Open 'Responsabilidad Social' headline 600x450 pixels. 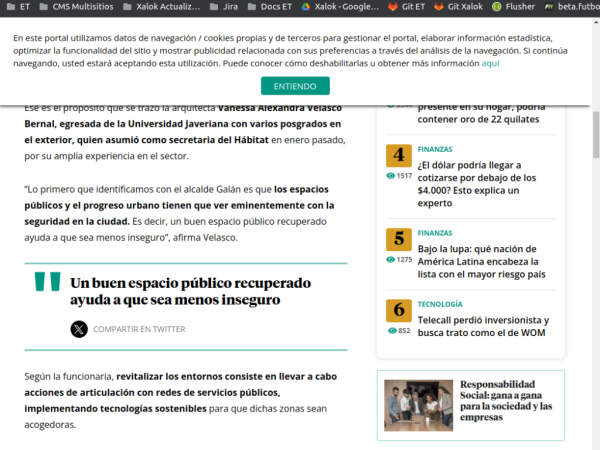506,400
